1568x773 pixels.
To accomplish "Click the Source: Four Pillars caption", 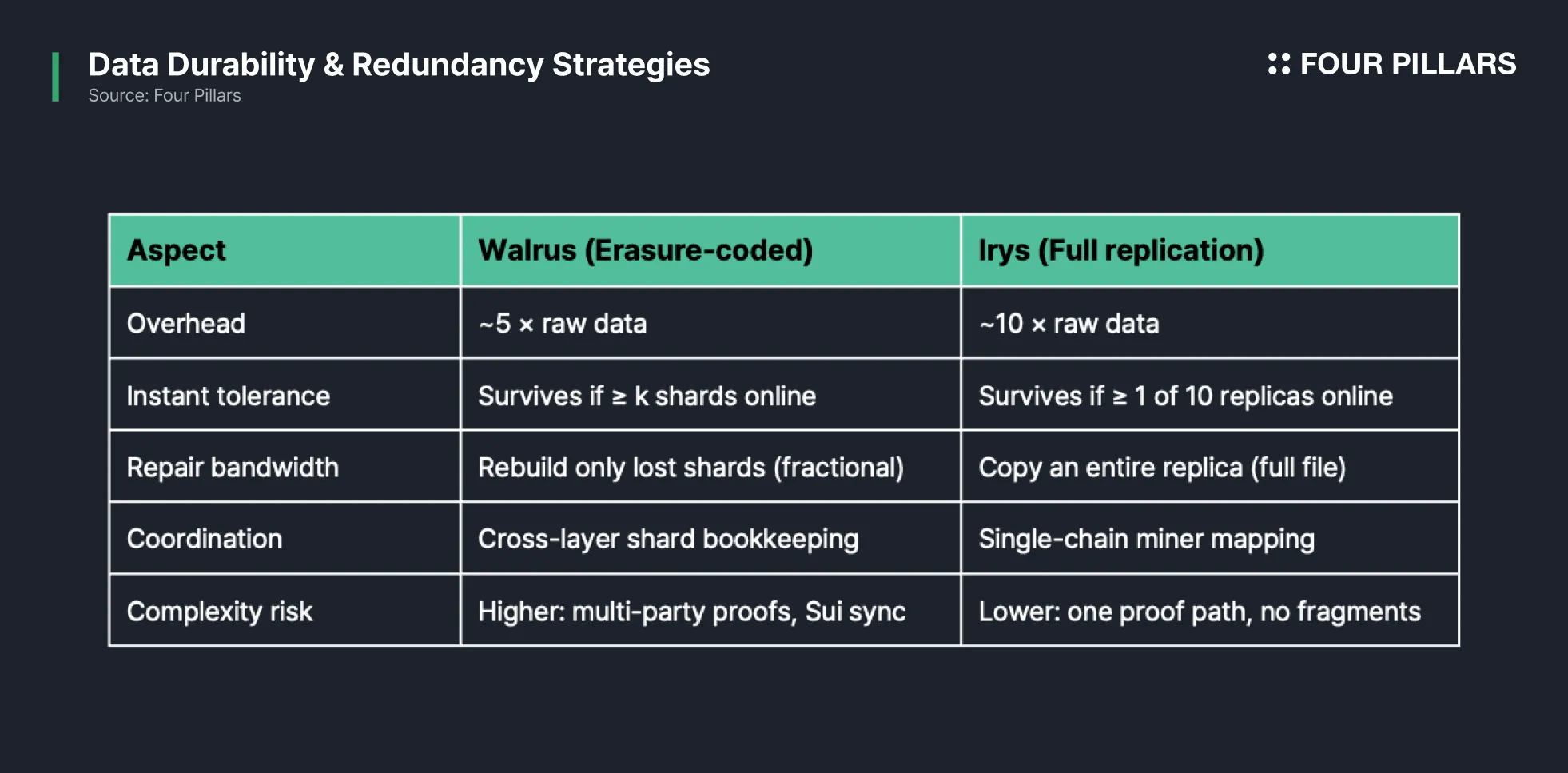I will 165,95.
